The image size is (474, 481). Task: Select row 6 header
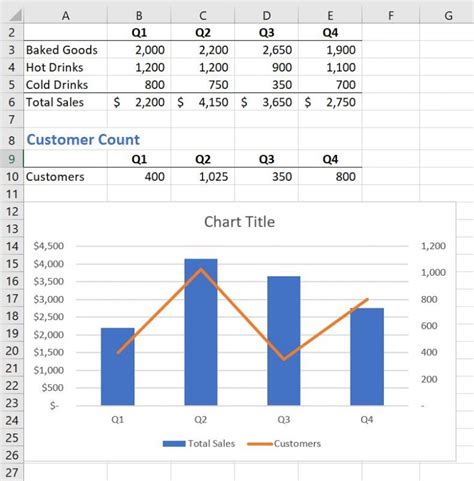(x=12, y=102)
